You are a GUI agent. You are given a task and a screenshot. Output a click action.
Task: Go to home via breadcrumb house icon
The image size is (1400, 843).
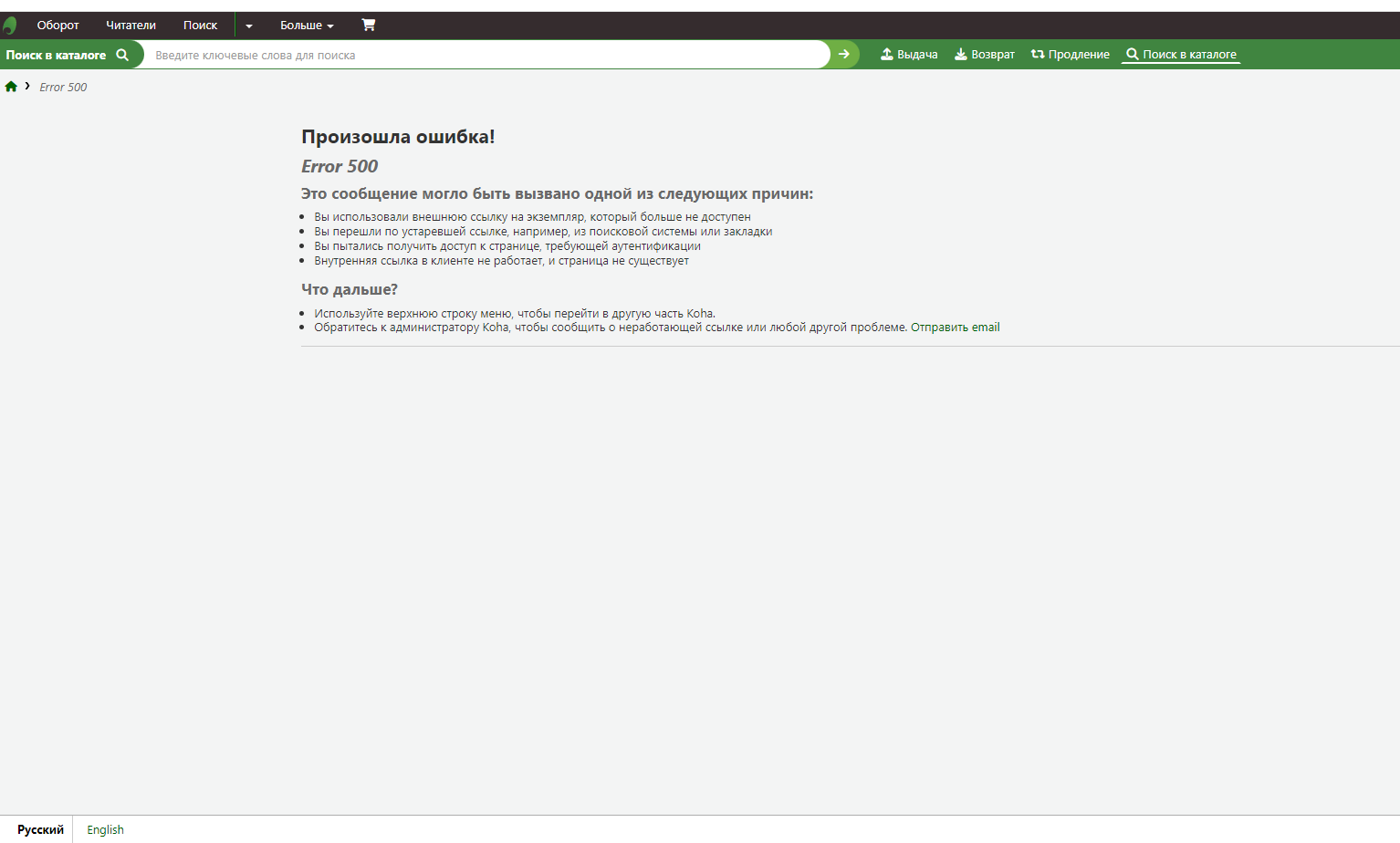(x=11, y=87)
